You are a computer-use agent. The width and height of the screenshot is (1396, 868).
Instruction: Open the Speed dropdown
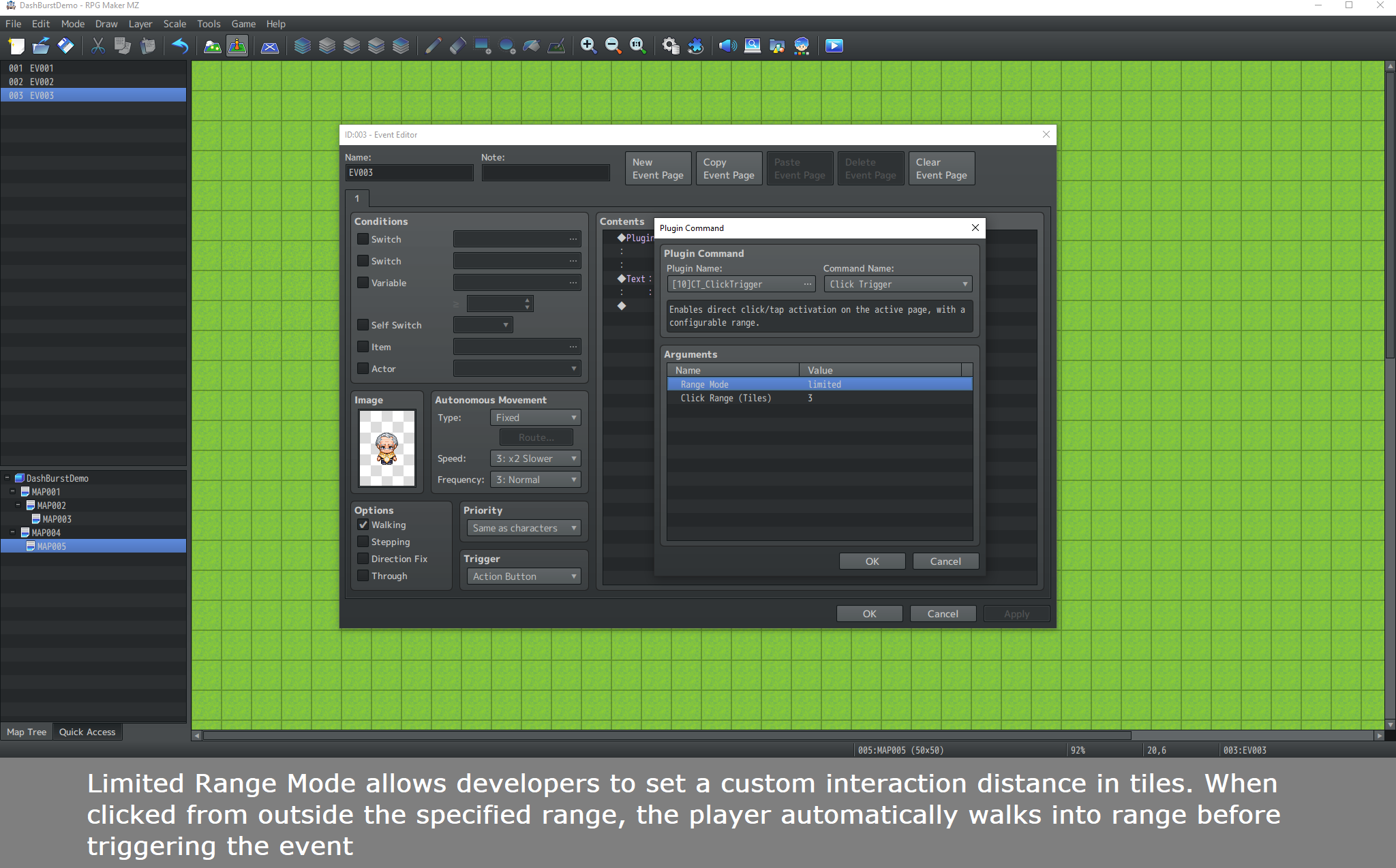(x=535, y=459)
